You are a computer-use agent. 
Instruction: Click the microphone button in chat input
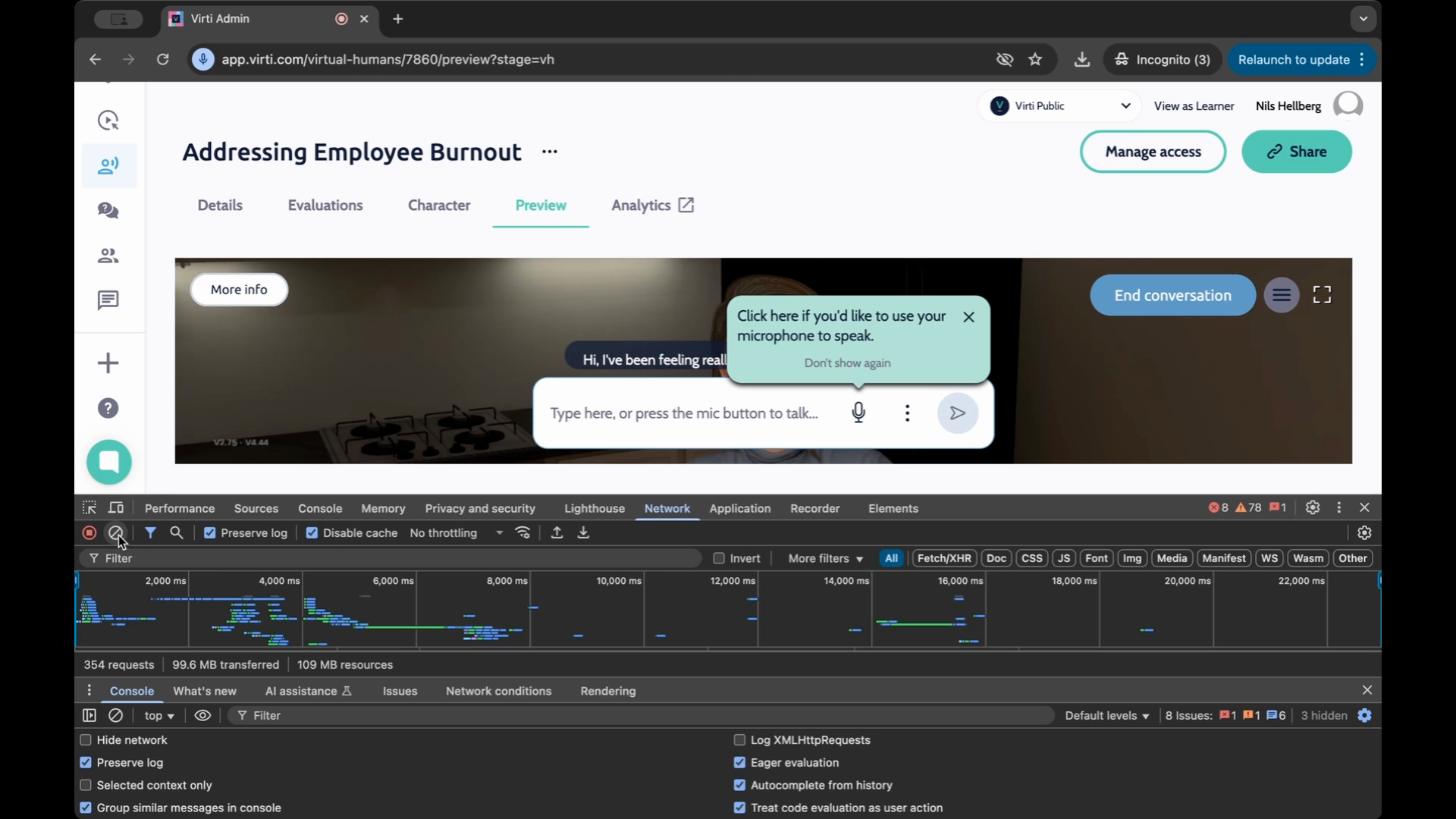click(858, 413)
